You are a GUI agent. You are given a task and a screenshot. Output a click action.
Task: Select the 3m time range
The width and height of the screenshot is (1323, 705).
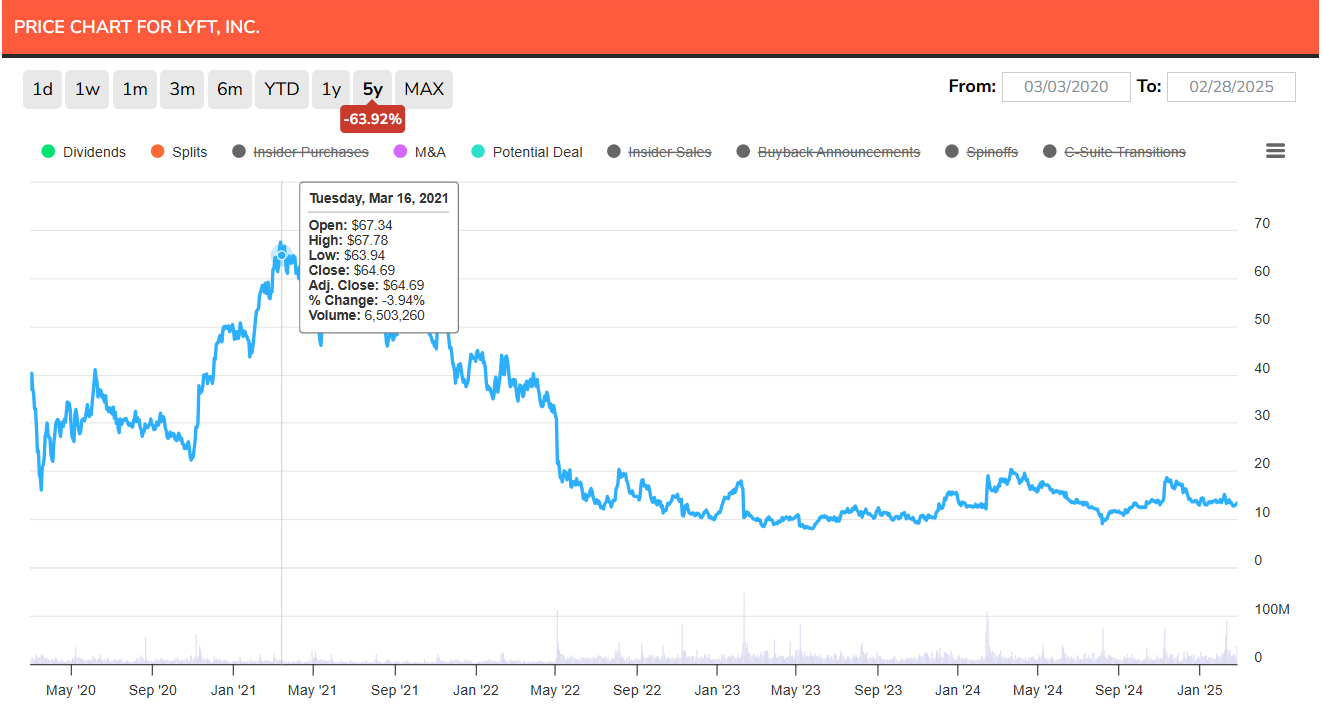pyautogui.click(x=182, y=89)
